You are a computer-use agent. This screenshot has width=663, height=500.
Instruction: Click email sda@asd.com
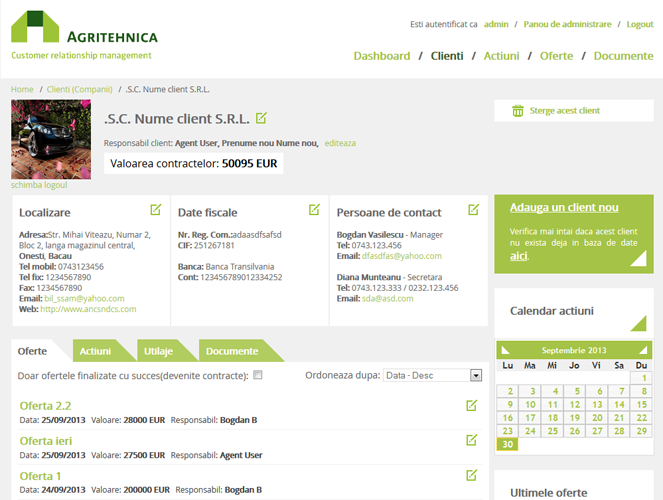point(387,298)
